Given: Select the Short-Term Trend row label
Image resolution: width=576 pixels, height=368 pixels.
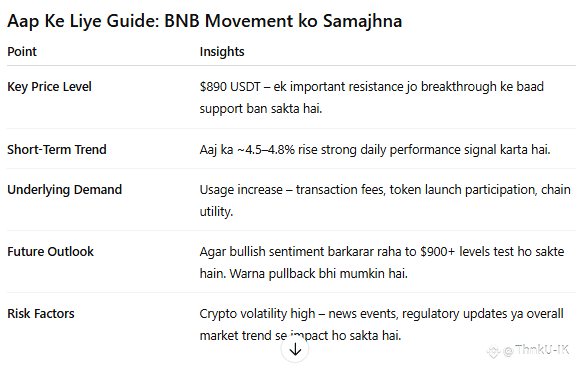Looking at the screenshot, I should 57,149.
